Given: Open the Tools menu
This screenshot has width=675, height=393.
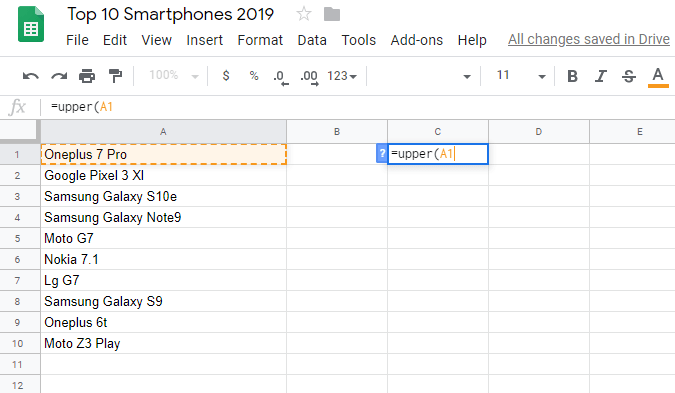Looking at the screenshot, I should click(x=359, y=40).
